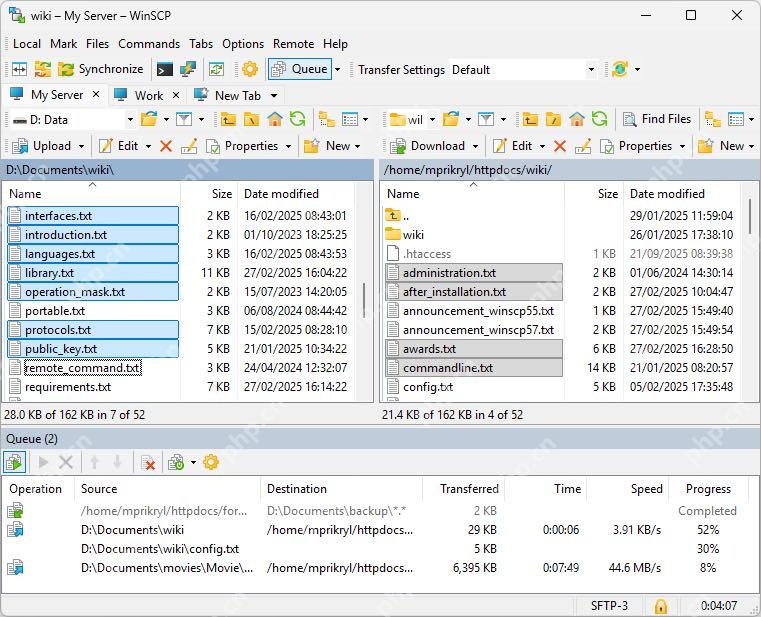Open the Transfer Settings Default combo box
761x617 pixels.
[524, 69]
